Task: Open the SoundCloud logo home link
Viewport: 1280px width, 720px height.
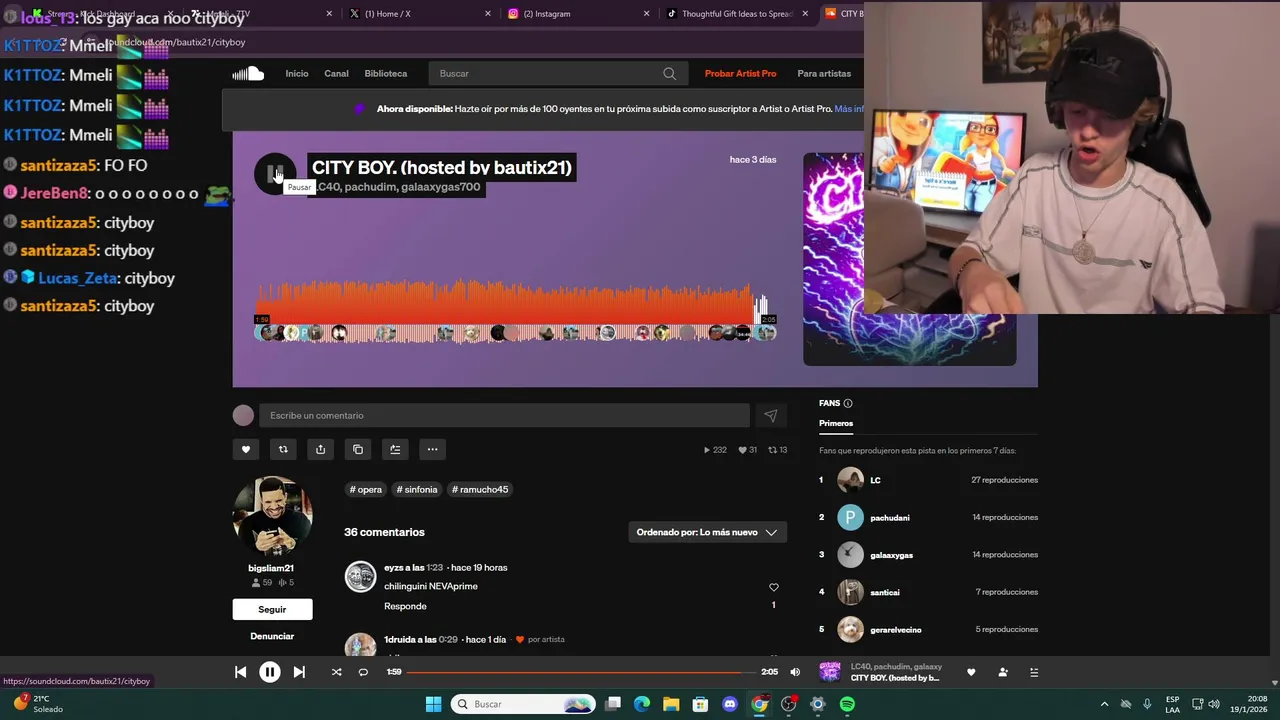Action: (x=248, y=73)
